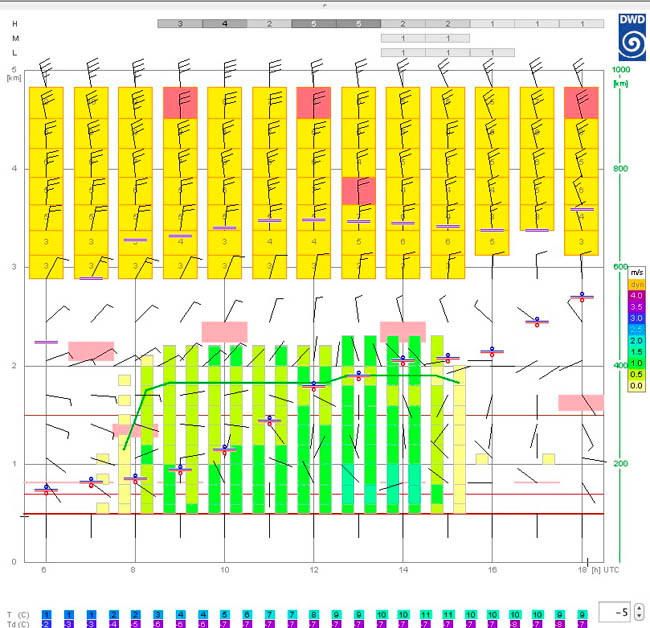Click the splitter handle at window top
650x628 pixels.
tap(325, 5)
